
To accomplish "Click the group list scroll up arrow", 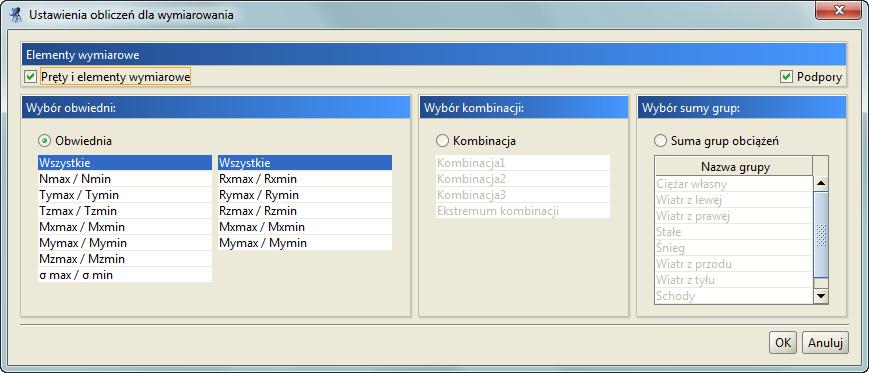I will 821,183.
